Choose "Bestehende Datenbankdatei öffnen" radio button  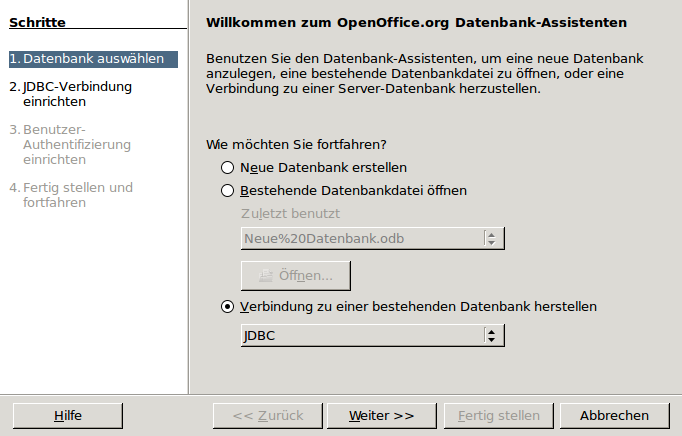[228, 190]
